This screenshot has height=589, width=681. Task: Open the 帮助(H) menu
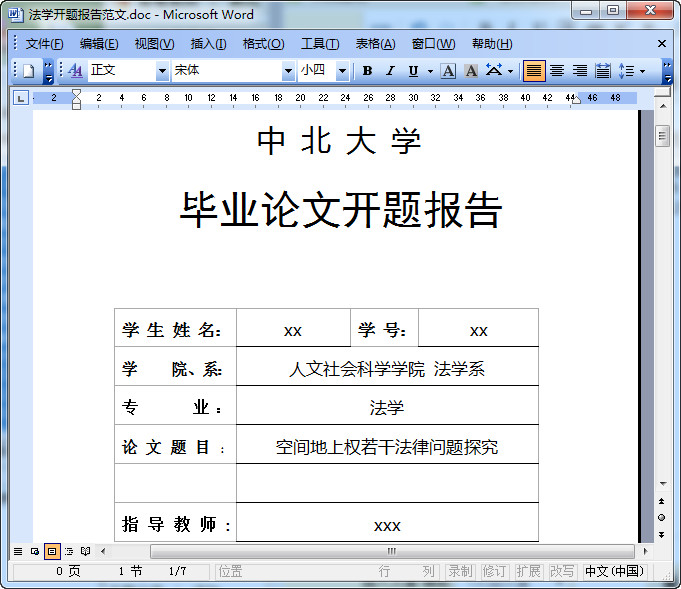pyautogui.click(x=492, y=44)
